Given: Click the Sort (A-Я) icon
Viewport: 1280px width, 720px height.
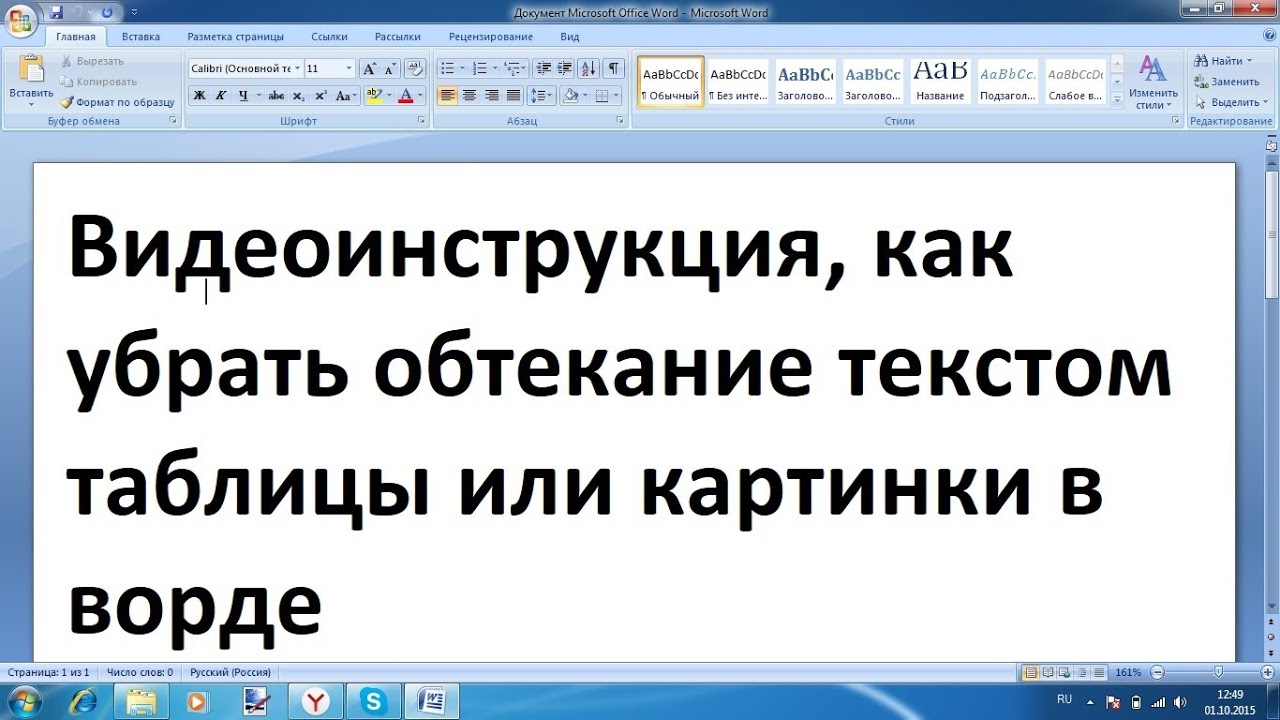Looking at the screenshot, I should pyautogui.click(x=589, y=68).
